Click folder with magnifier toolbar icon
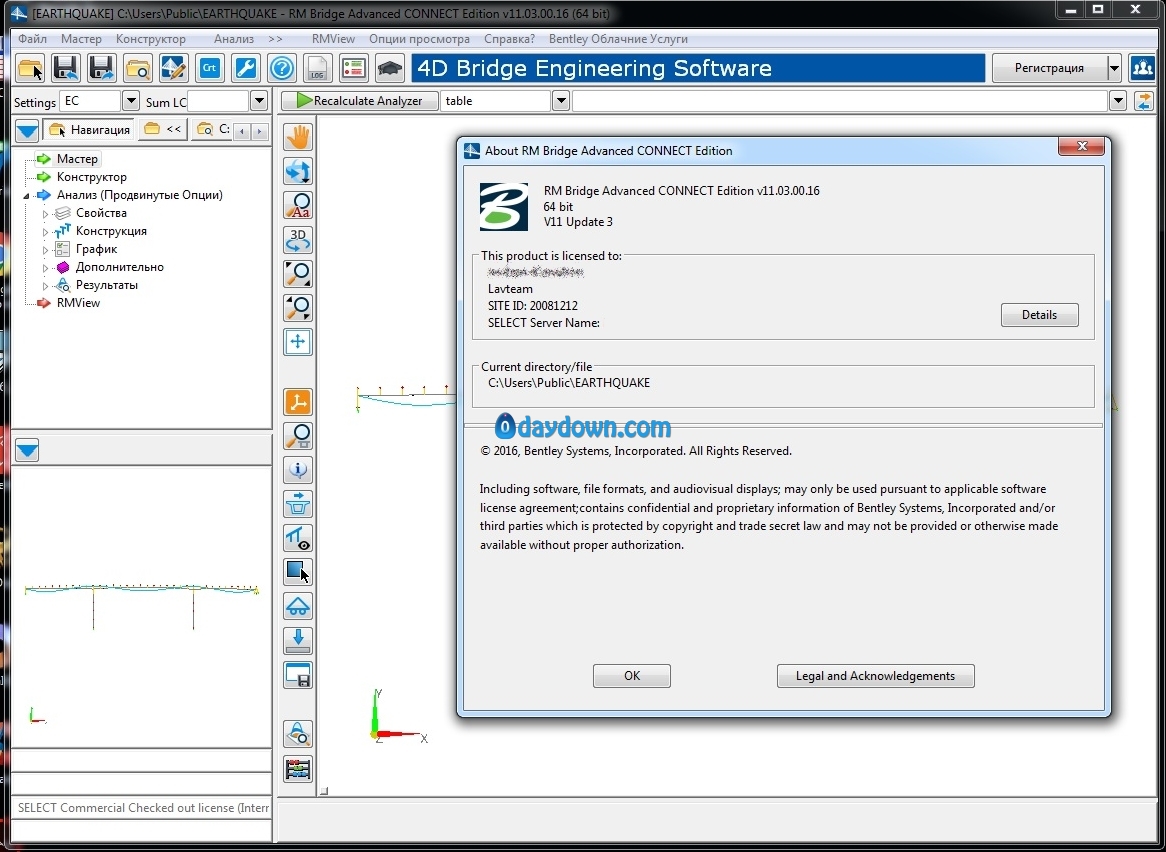1166x852 pixels. point(138,68)
